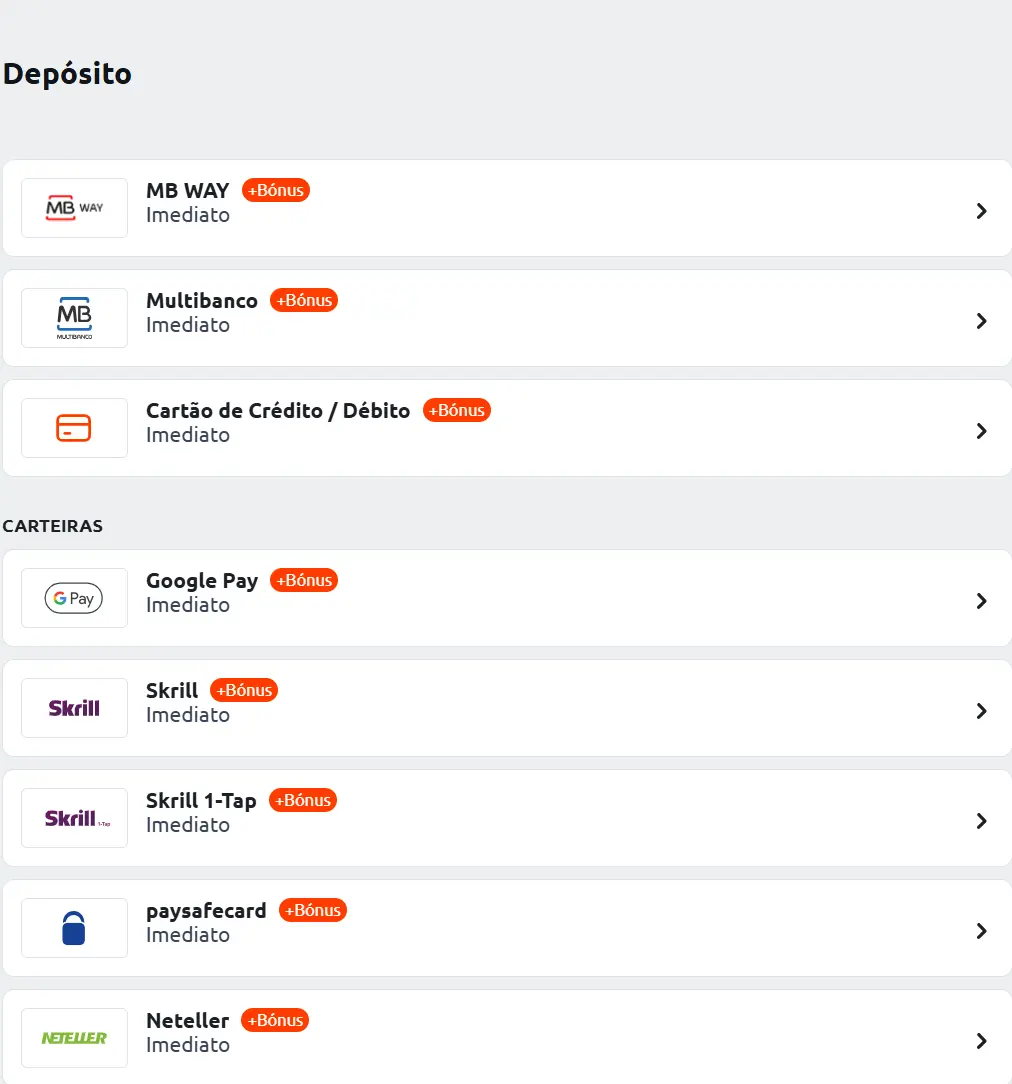Click the MB WAY logo icon
1012x1084 pixels.
click(x=74, y=208)
